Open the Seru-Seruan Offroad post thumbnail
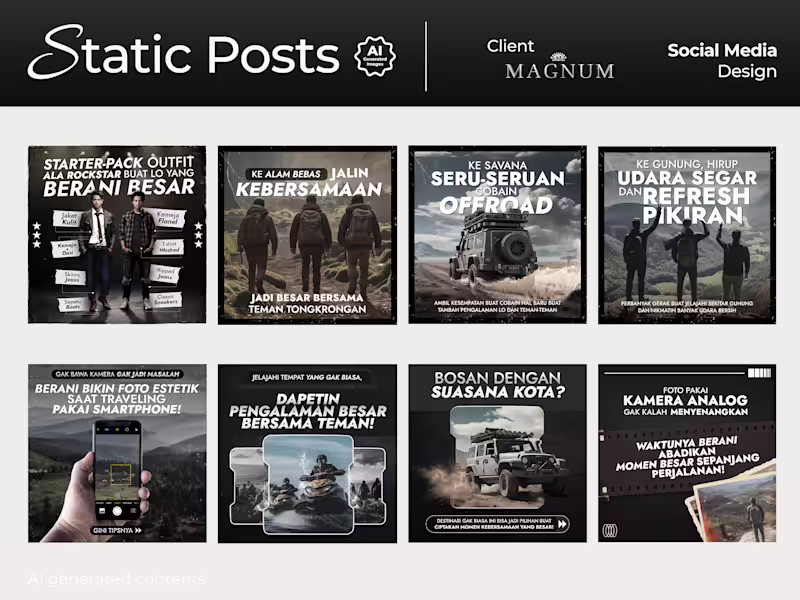The width and height of the screenshot is (800, 600). pos(497,235)
